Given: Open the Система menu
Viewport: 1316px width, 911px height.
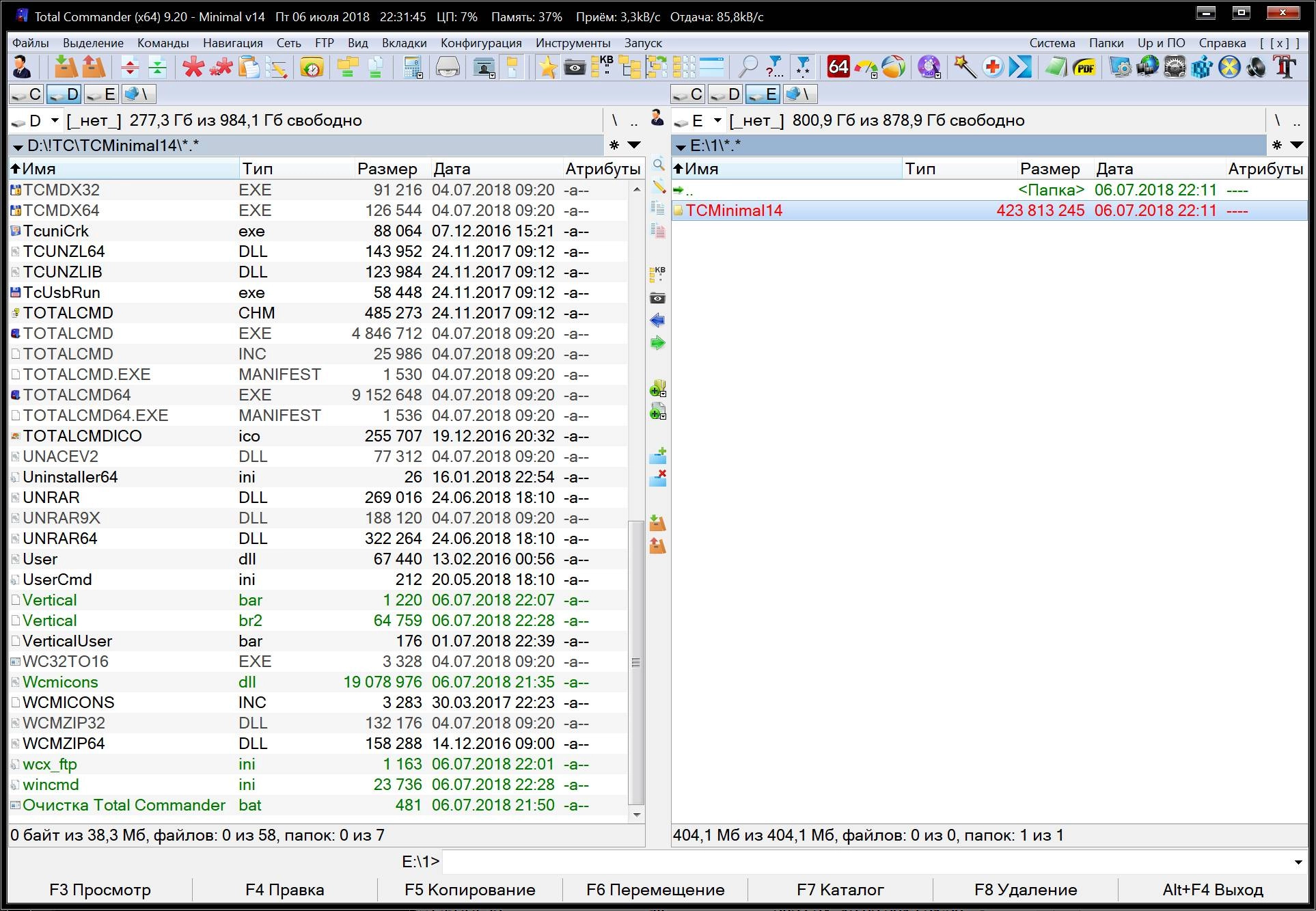Looking at the screenshot, I should (x=1052, y=43).
